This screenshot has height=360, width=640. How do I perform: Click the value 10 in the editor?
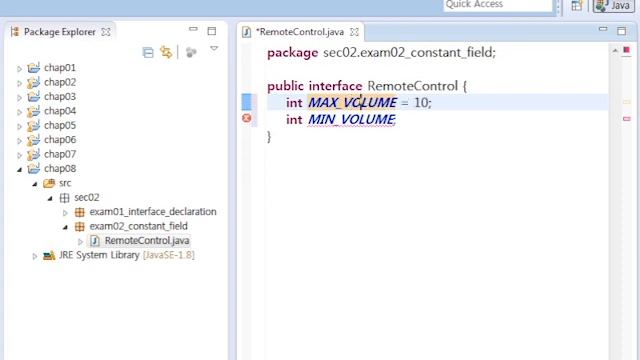(x=421, y=102)
